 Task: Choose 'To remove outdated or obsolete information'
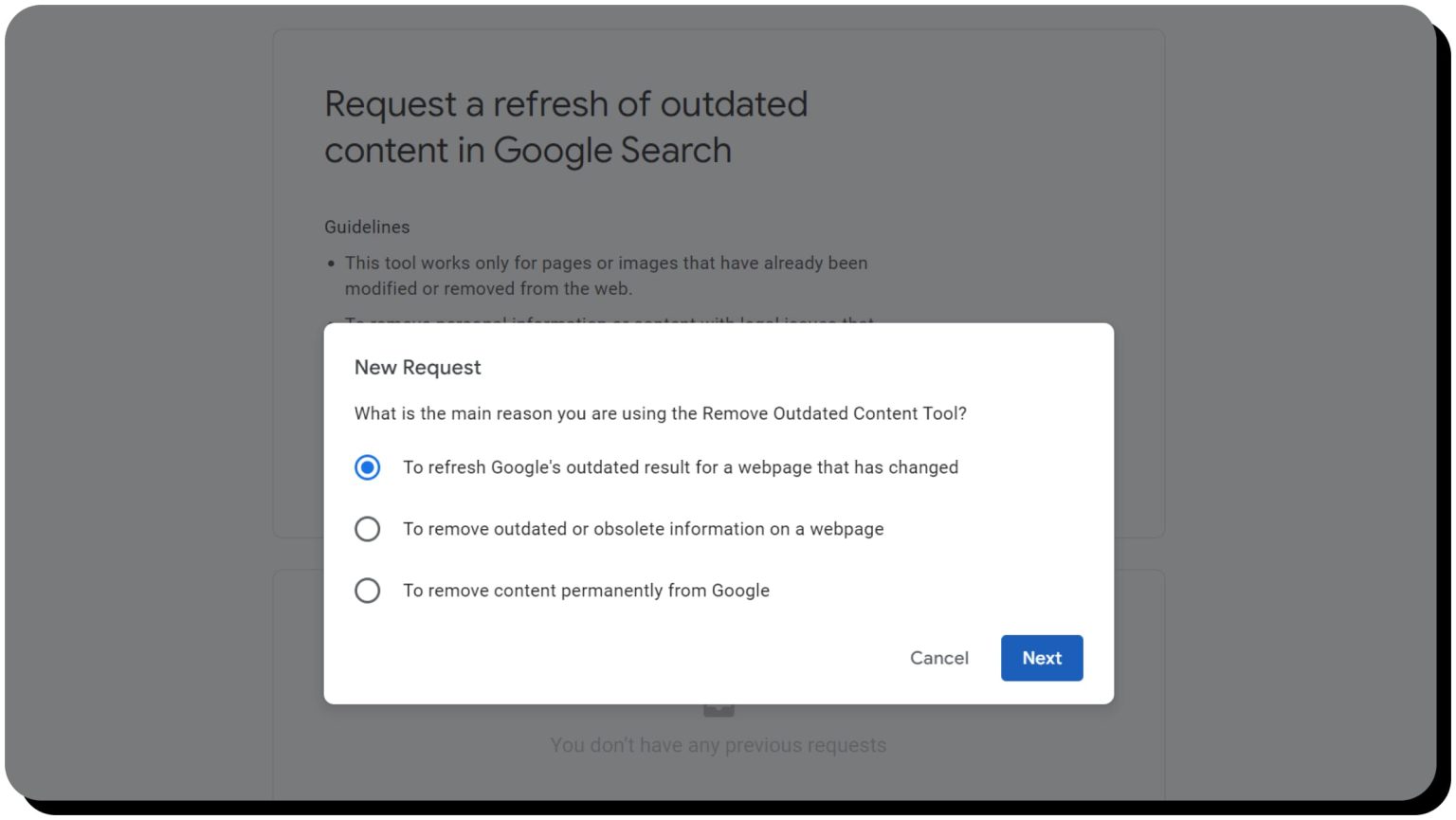click(368, 529)
